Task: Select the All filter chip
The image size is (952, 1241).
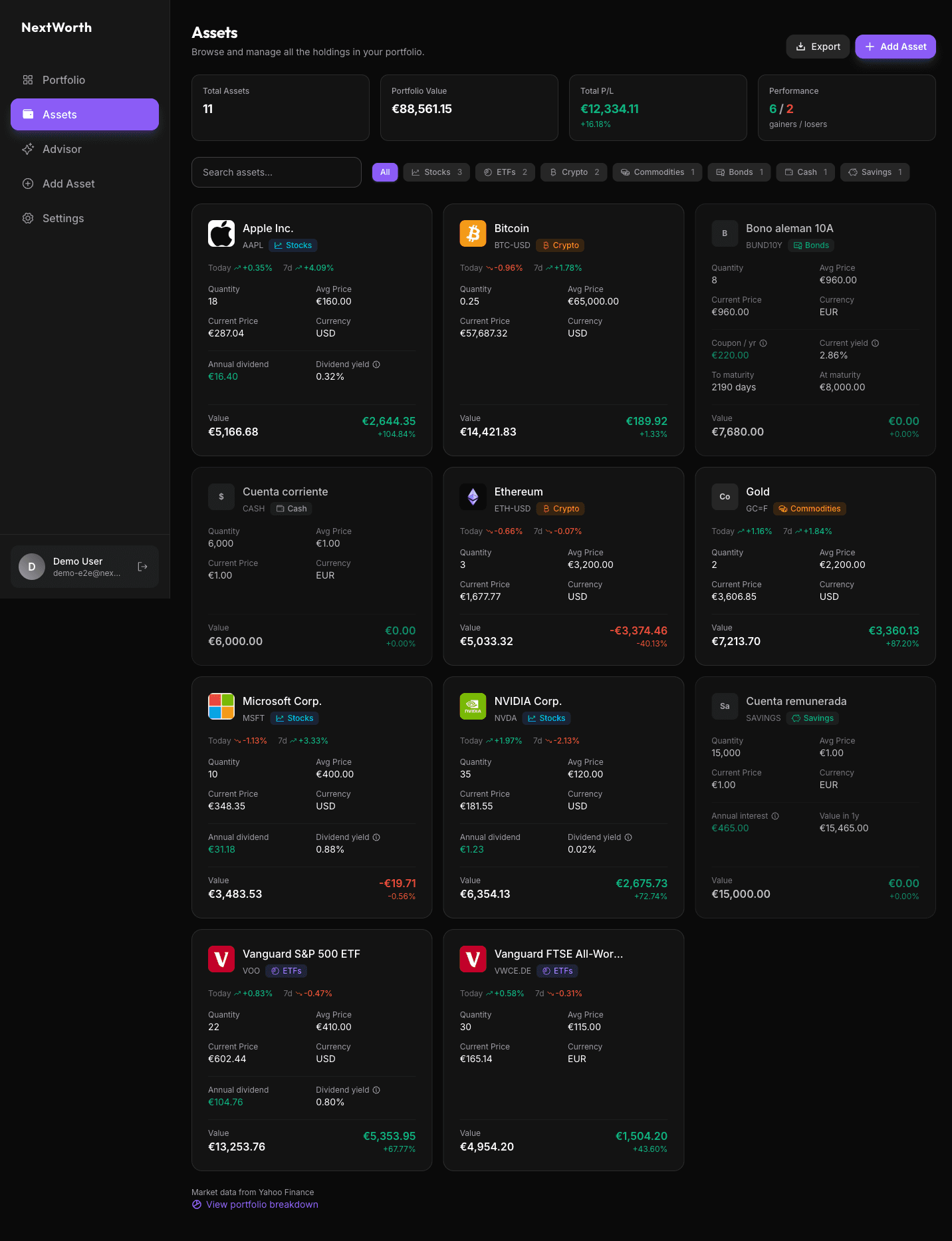Action: pos(385,172)
